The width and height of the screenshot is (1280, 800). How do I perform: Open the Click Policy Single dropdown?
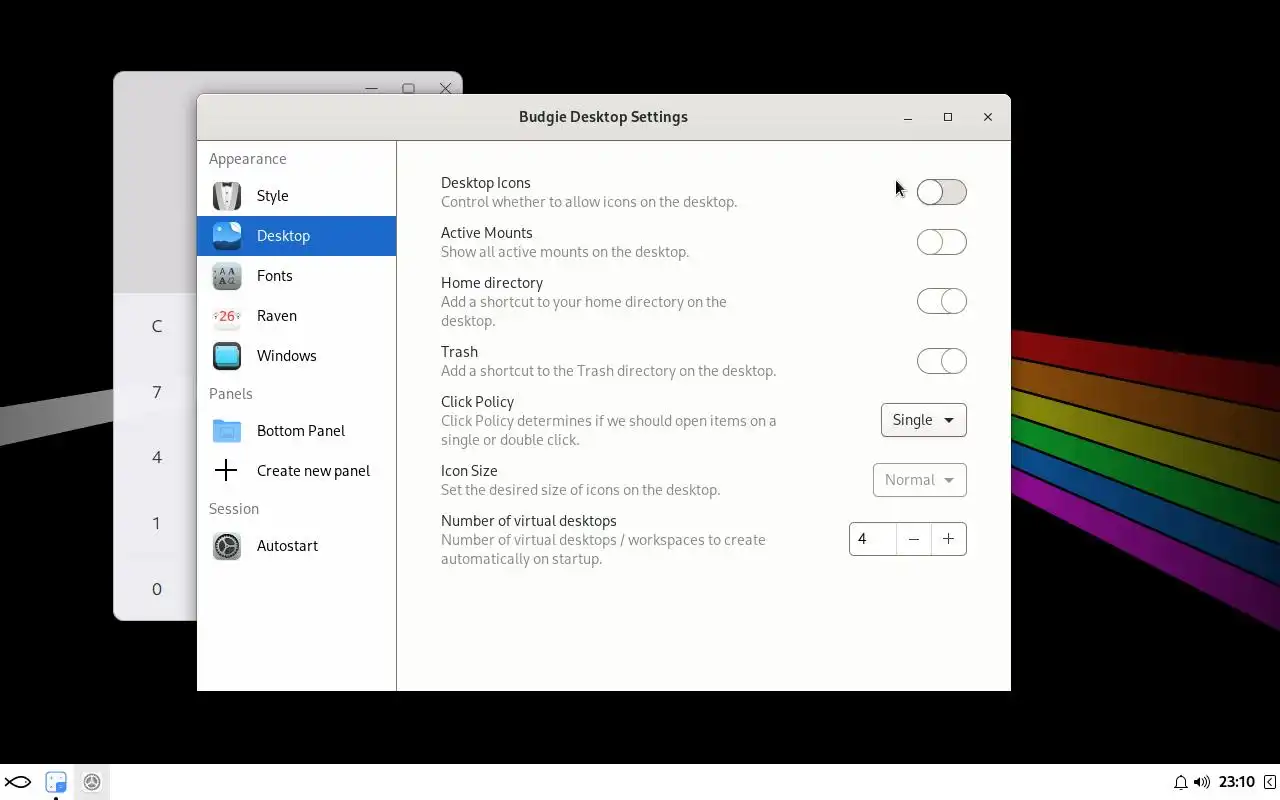[924, 420]
